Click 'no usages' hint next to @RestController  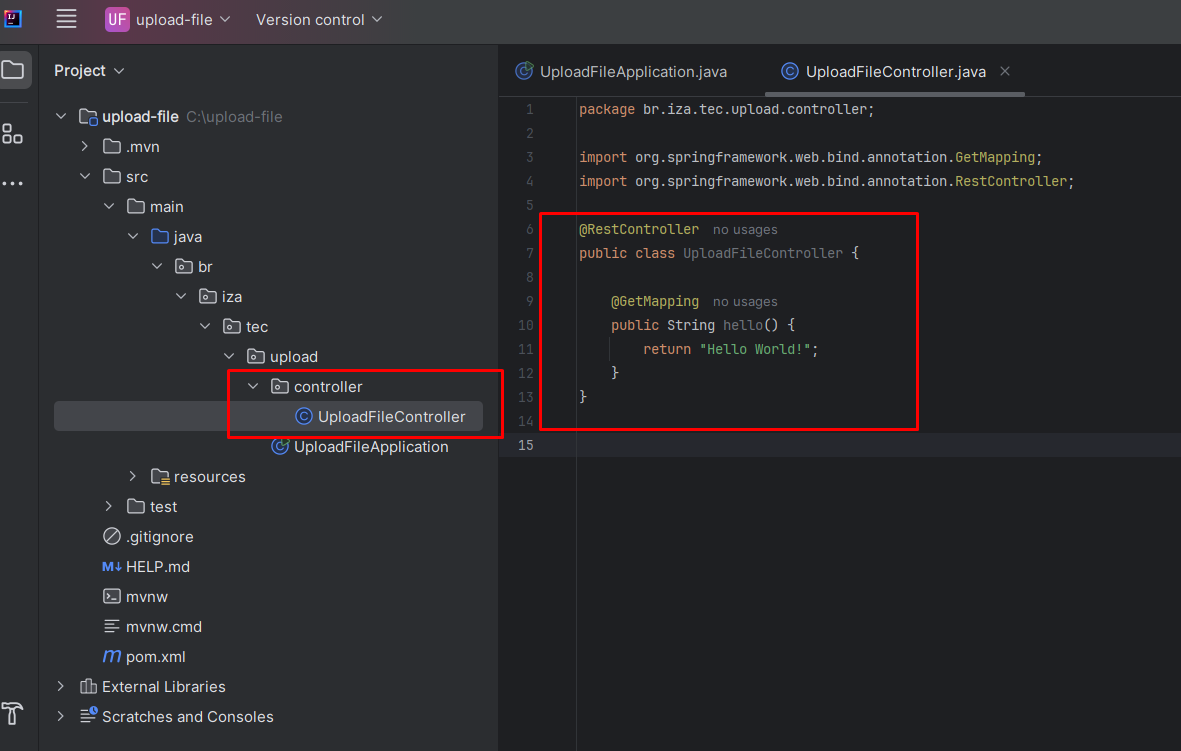click(x=745, y=230)
